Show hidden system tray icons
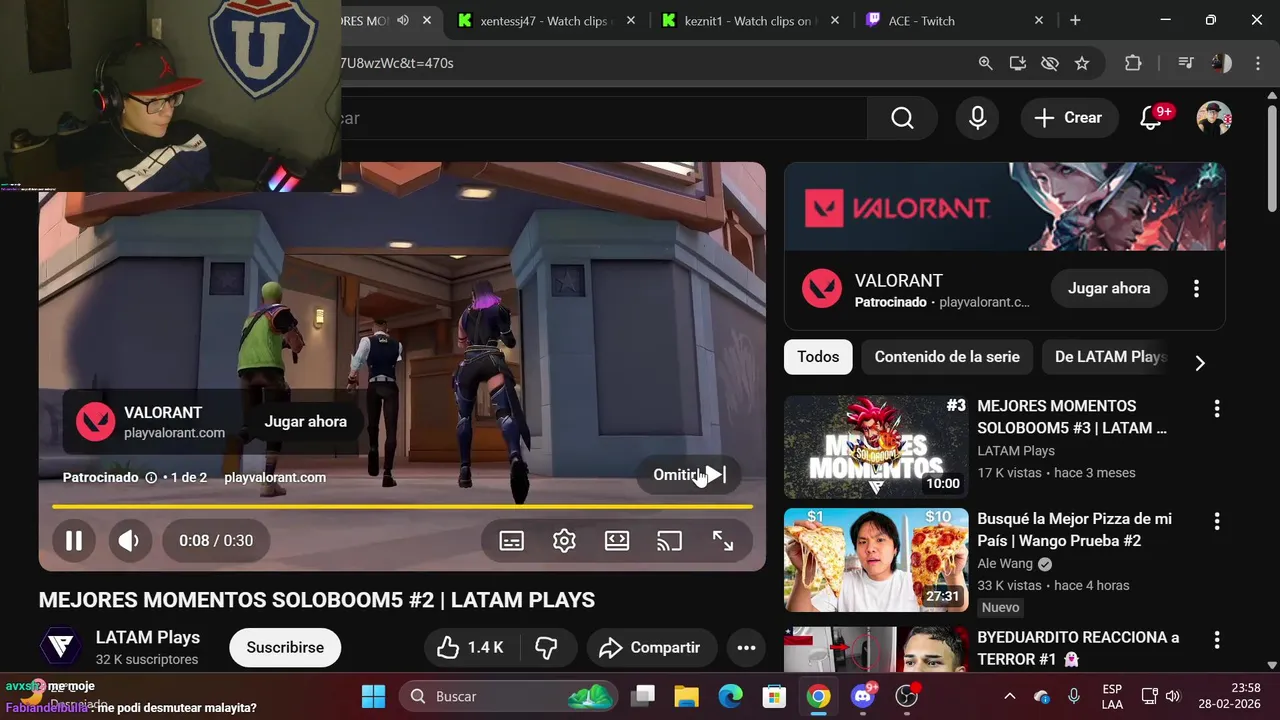Viewport: 1280px width, 720px height. [x=1009, y=696]
